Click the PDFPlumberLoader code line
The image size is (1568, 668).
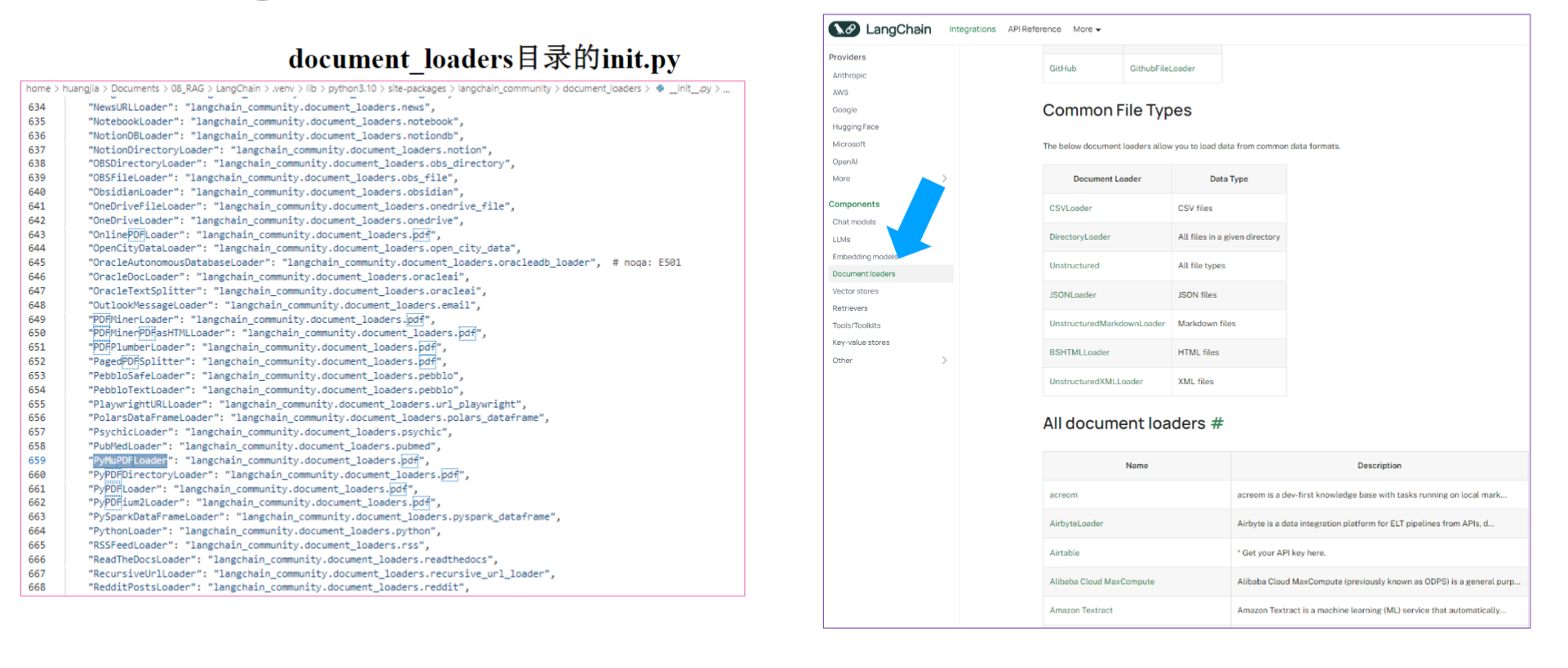pos(267,347)
